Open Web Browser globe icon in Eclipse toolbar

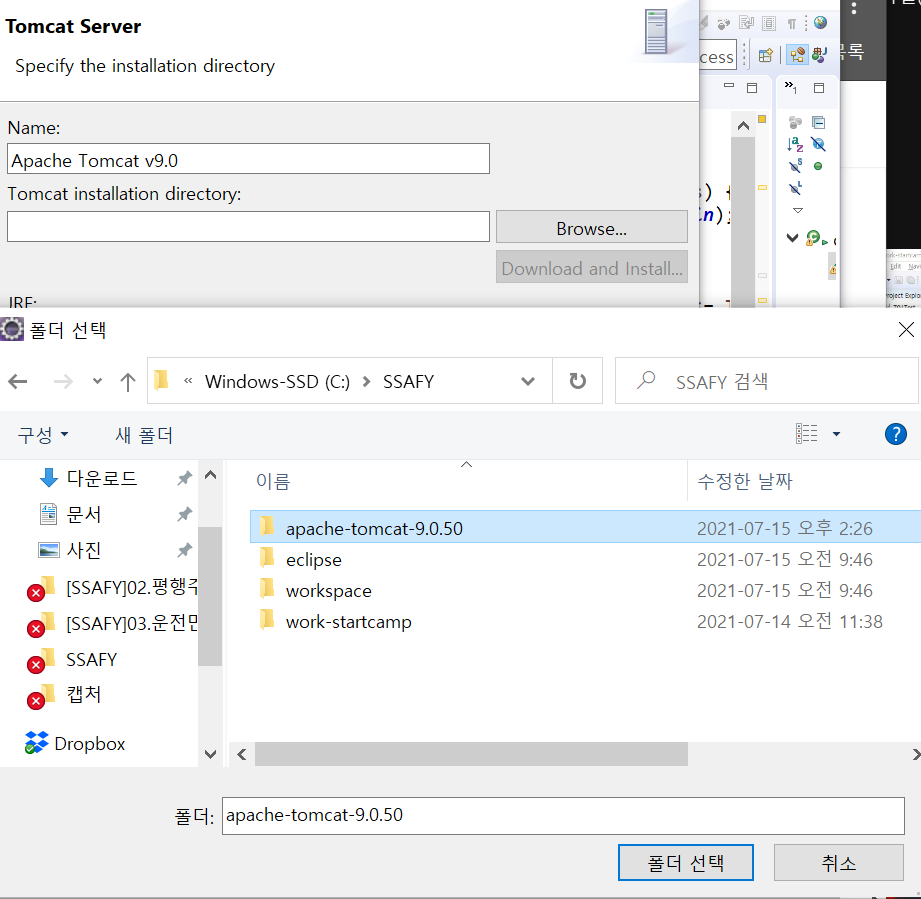pos(821,23)
